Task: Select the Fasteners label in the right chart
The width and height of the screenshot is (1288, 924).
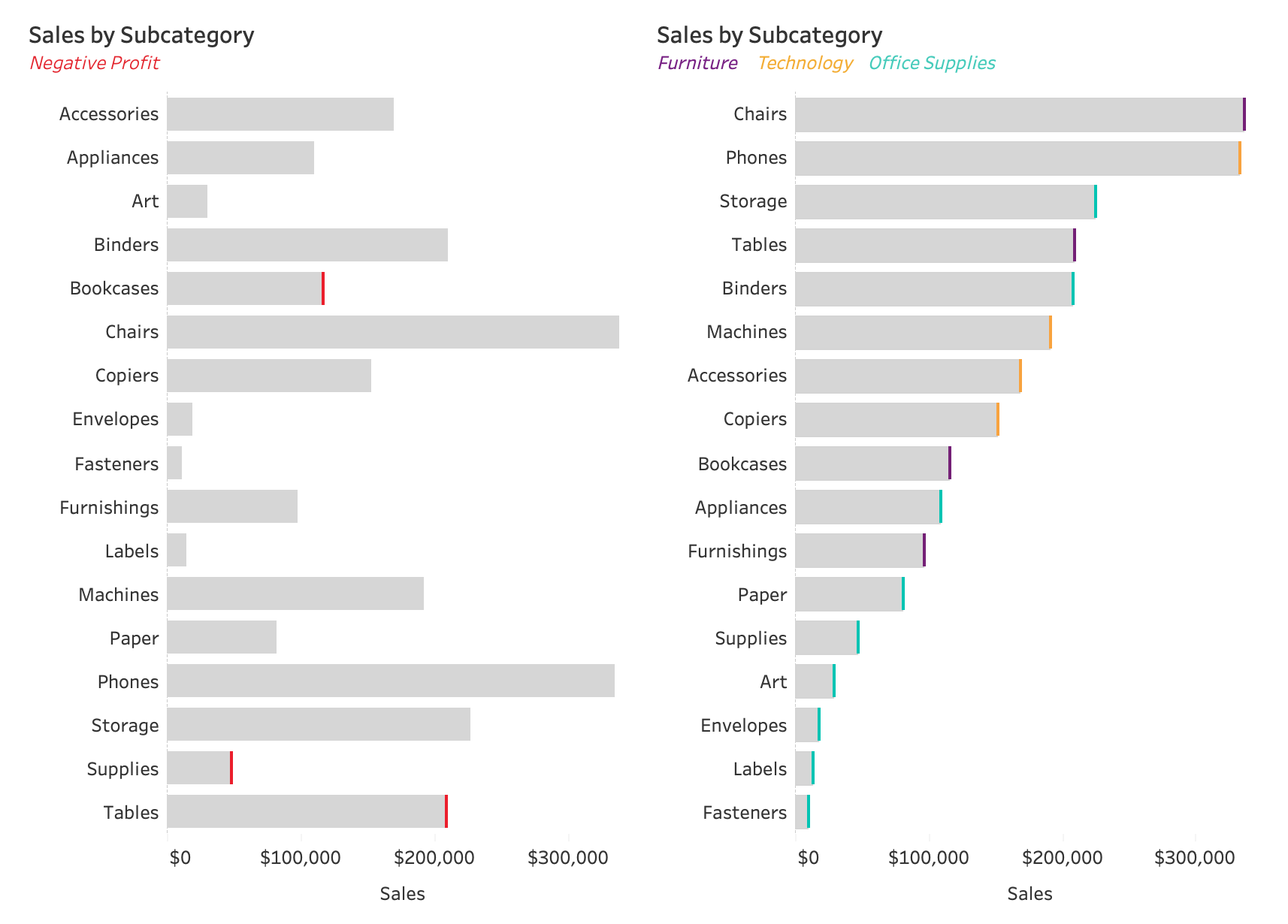Action: [x=745, y=813]
